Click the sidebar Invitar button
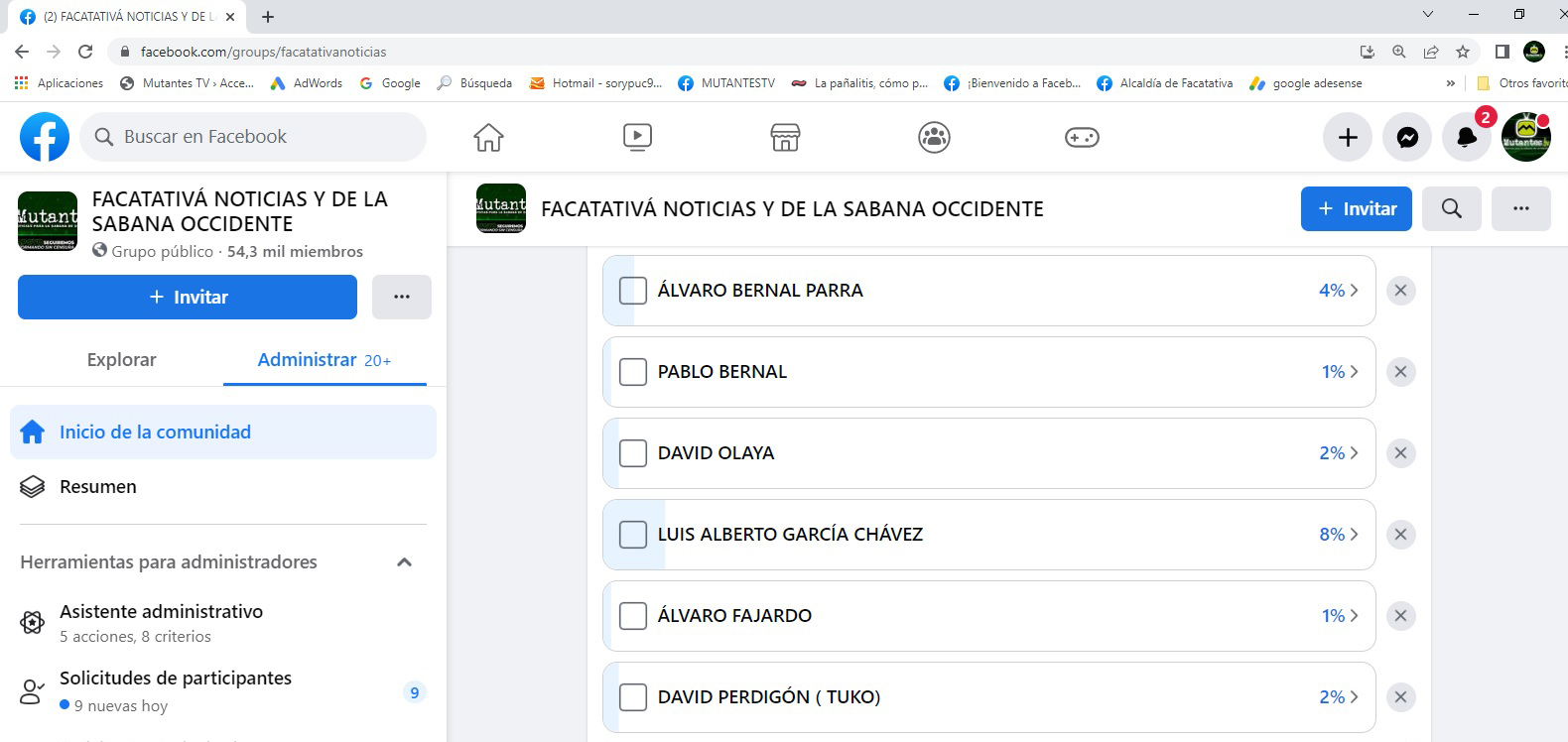Screen dimensions: 1568x742 tap(188, 298)
